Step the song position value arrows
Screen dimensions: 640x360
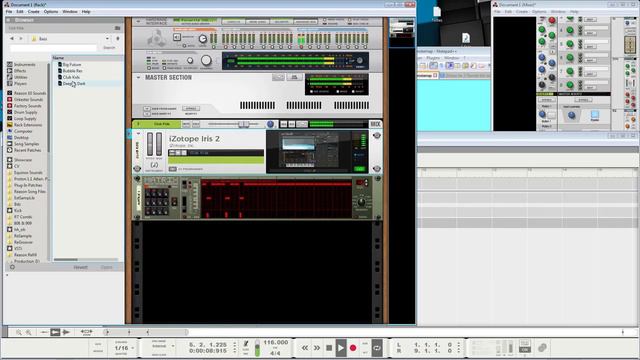coord(235,348)
